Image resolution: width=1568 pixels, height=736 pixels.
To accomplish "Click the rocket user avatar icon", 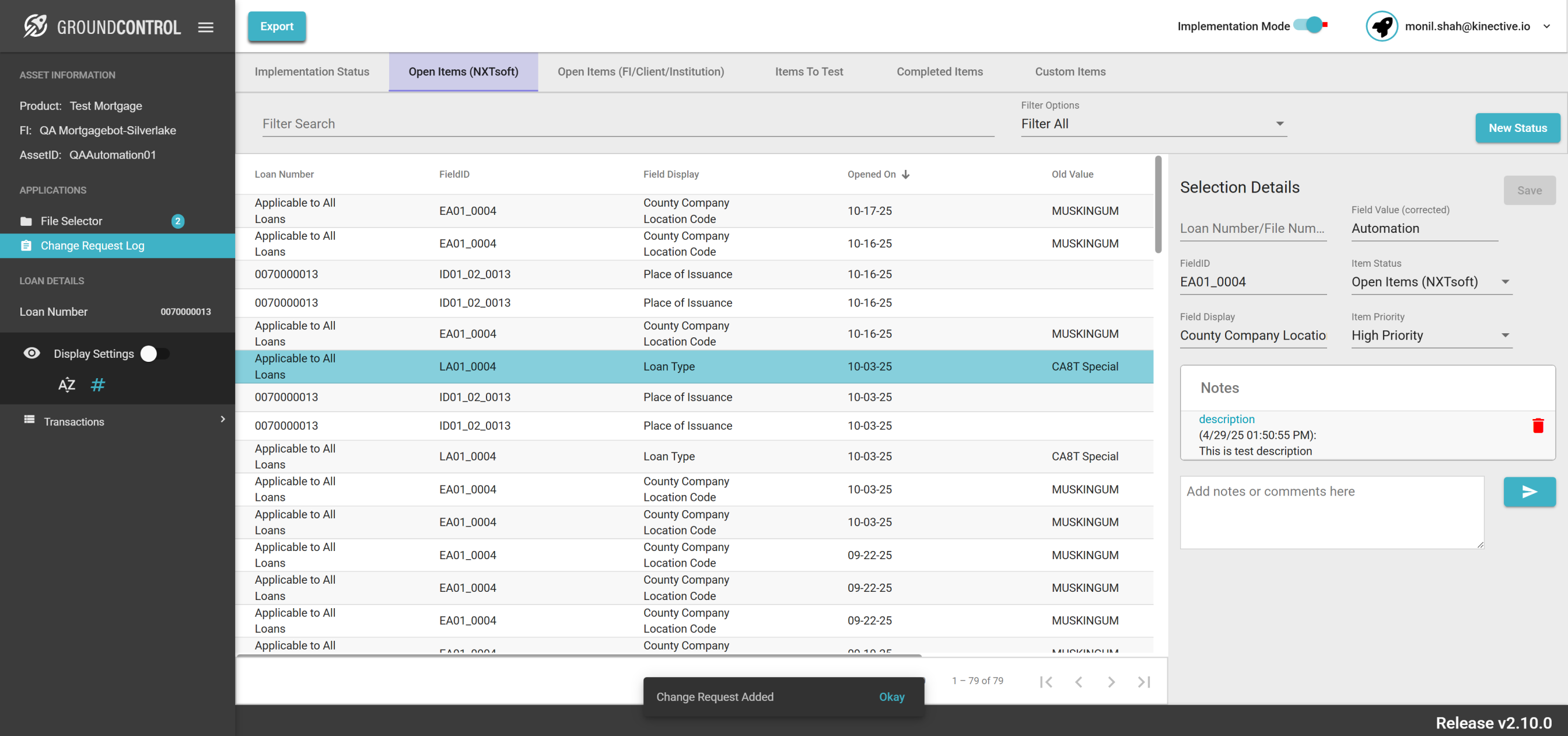I will tap(1381, 26).
